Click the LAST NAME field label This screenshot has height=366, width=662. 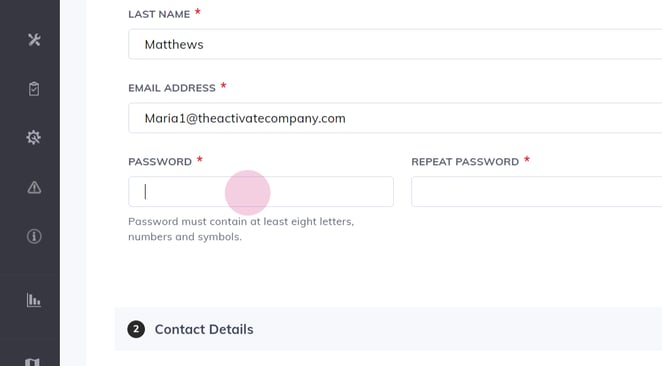pos(159,14)
